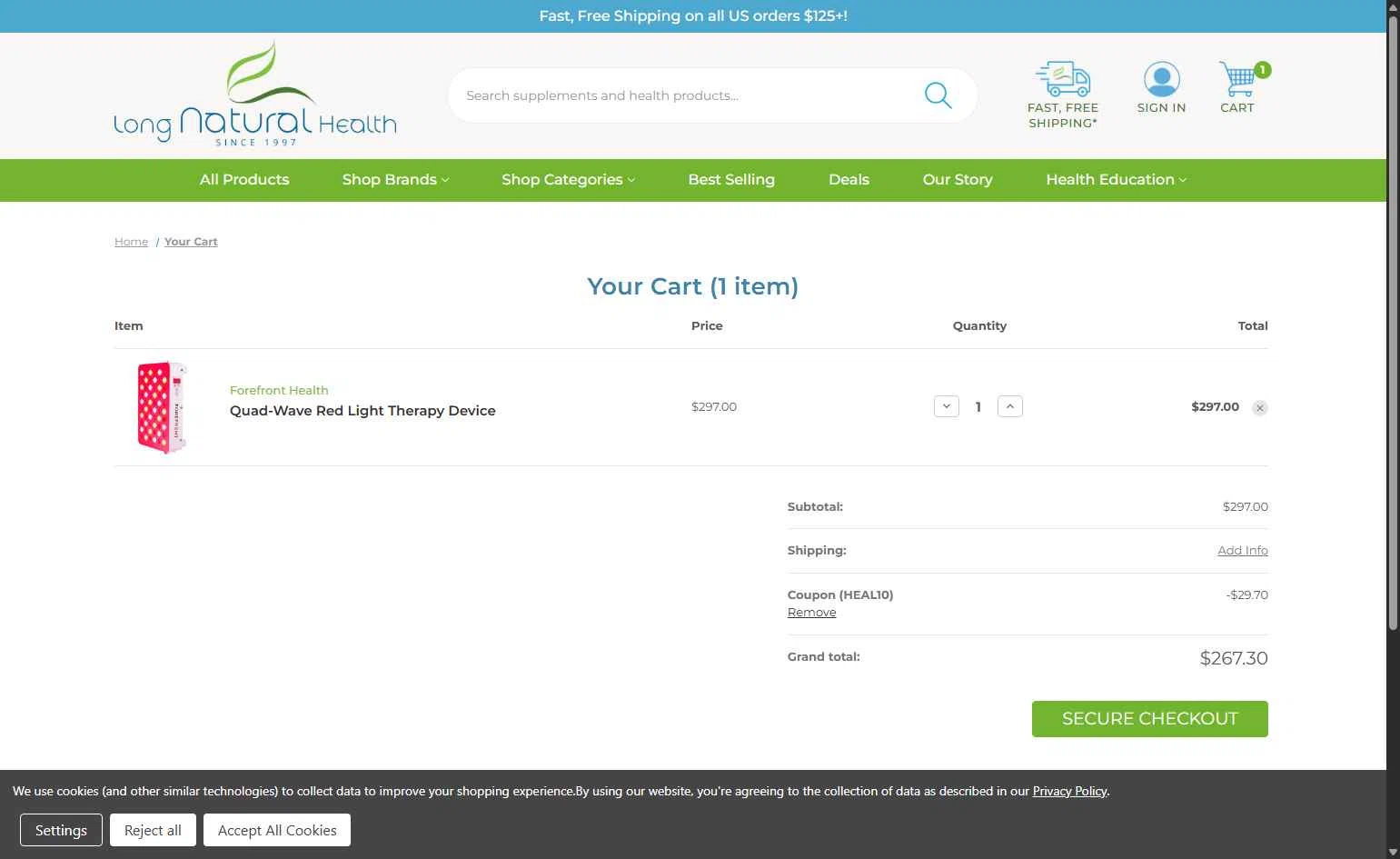Viewport: 1400px width, 859px height.
Task: Click the red light device thumbnail
Action: (163, 407)
